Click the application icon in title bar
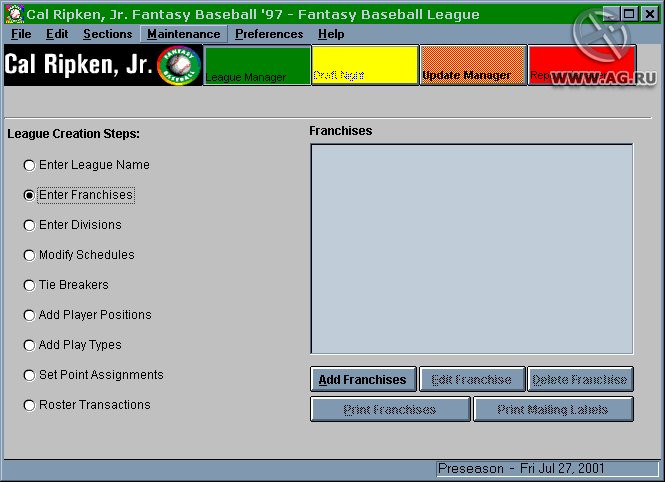665x482 pixels. click(x=14, y=14)
